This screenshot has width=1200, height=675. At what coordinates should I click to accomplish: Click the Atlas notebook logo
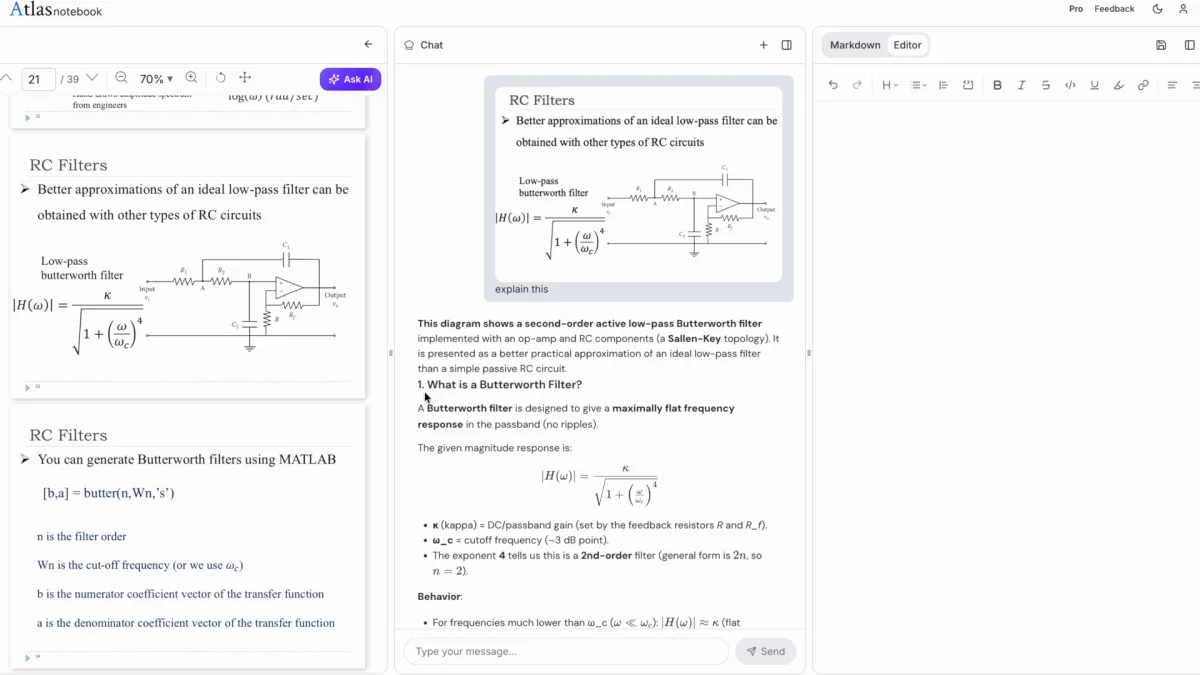56,10
